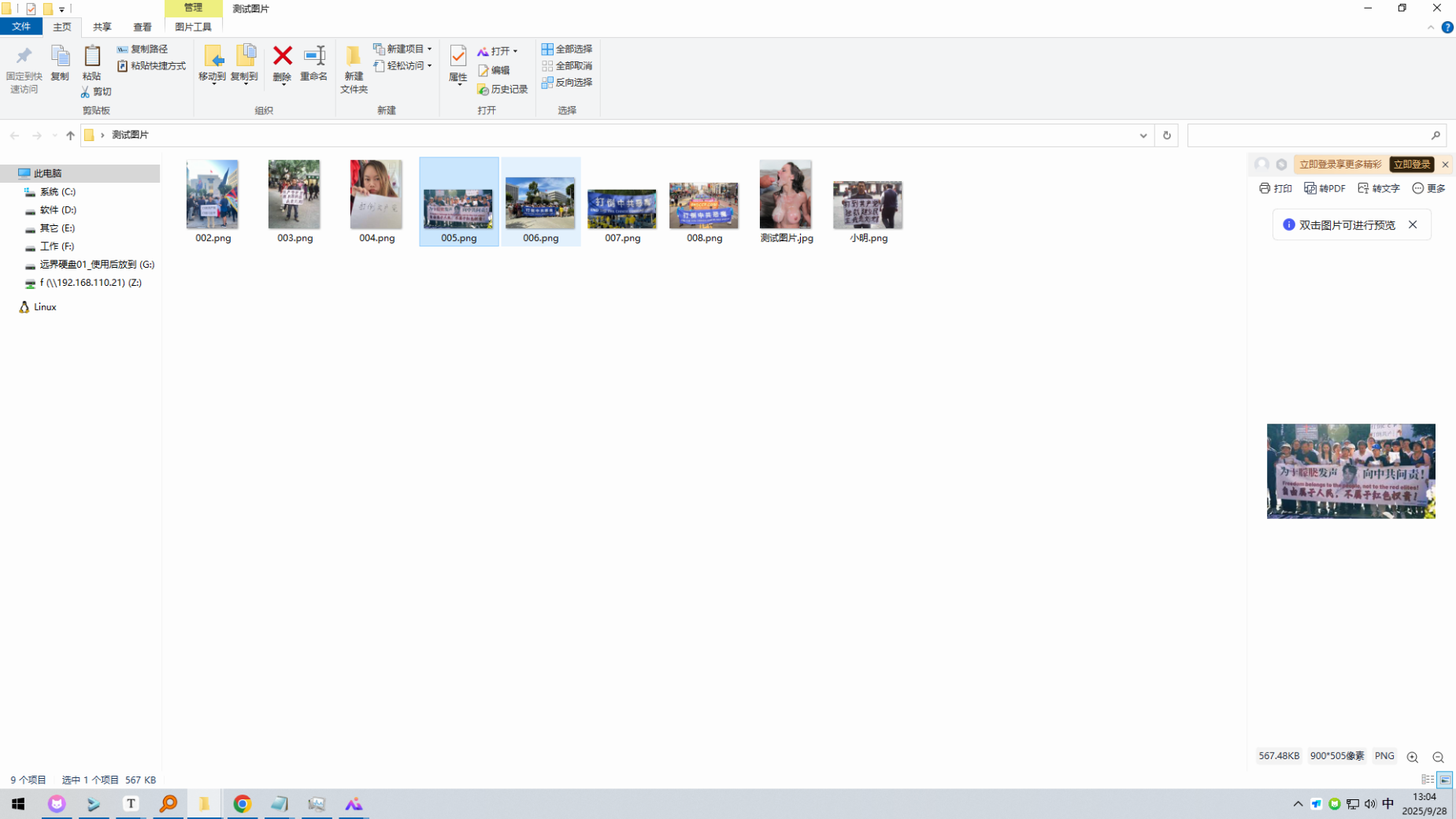Refresh the current folder view
The height and width of the screenshot is (819, 1456).
coord(1166,135)
